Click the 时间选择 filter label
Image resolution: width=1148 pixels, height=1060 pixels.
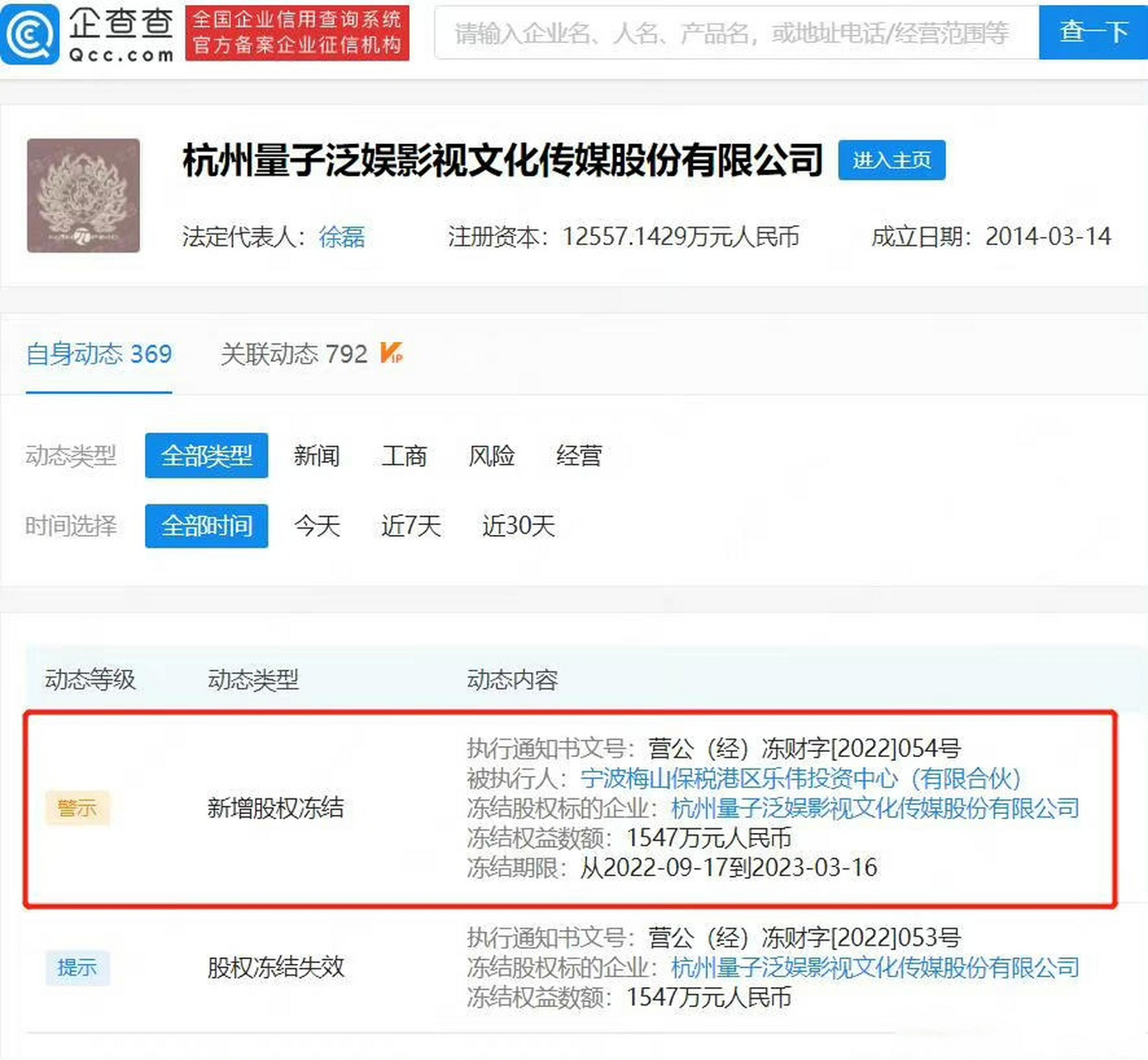tap(71, 526)
